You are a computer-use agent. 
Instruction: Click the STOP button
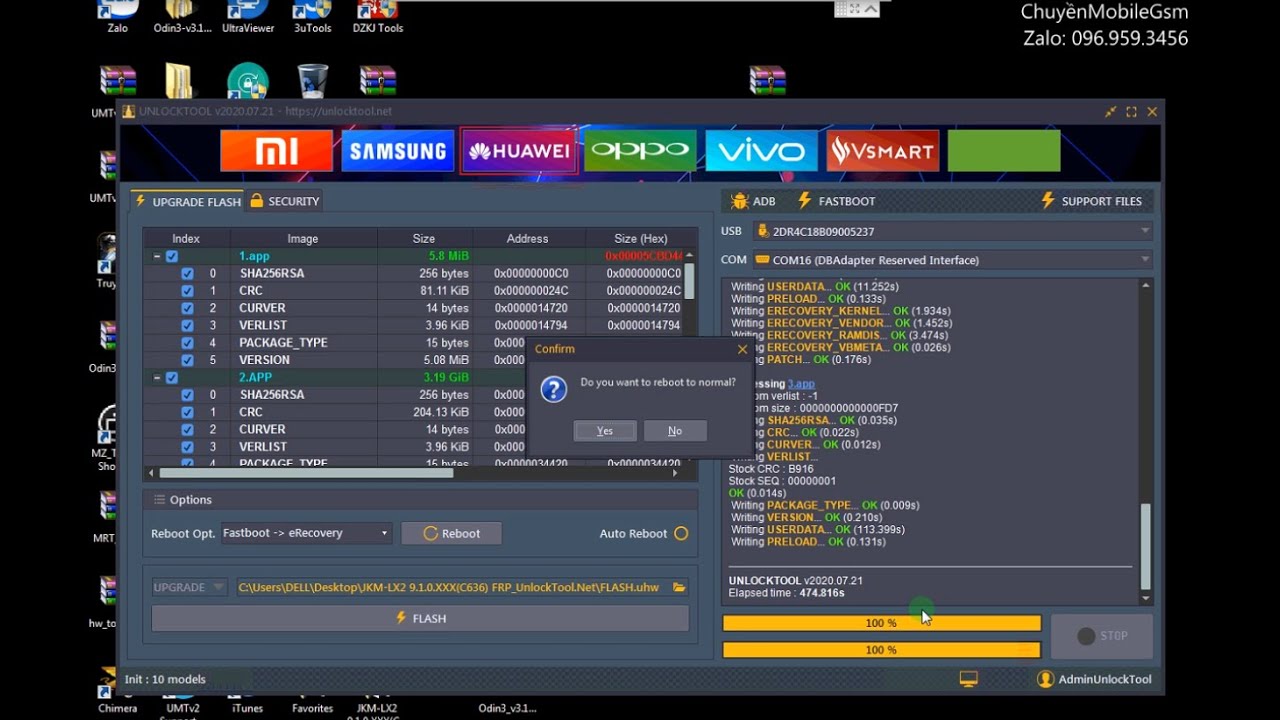tap(1101, 636)
